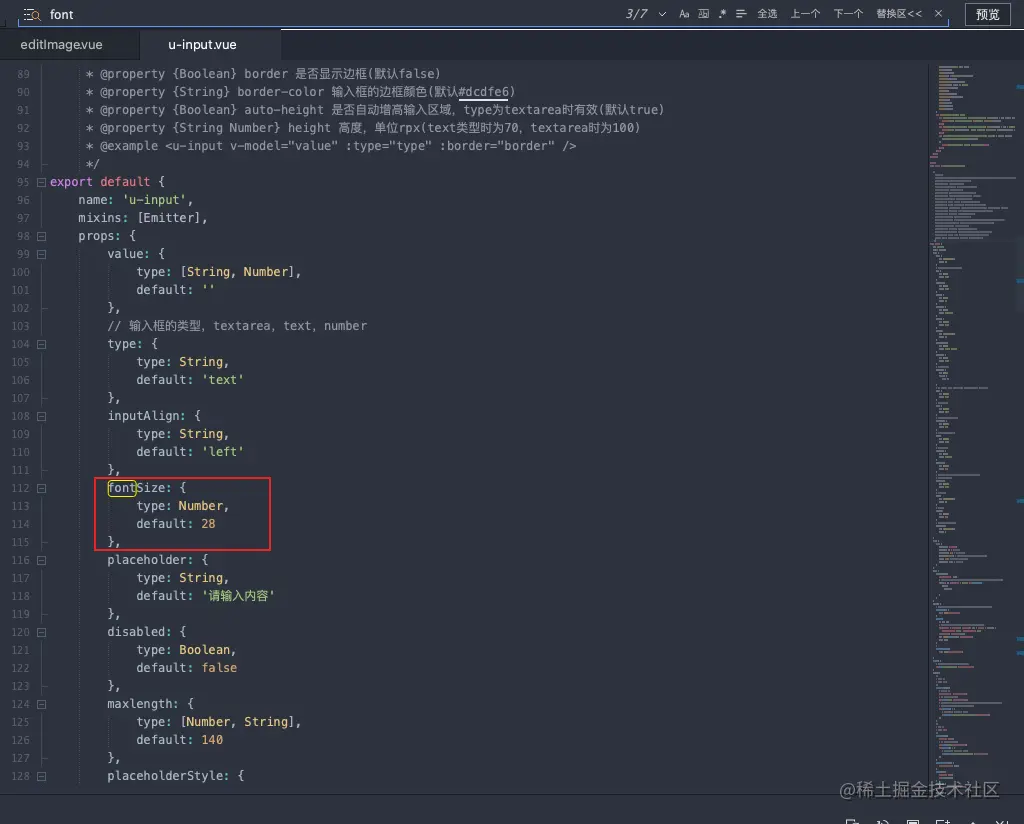This screenshot has height=824, width=1024.
Task: Click the 'inputAlign' property name
Action: point(146,416)
